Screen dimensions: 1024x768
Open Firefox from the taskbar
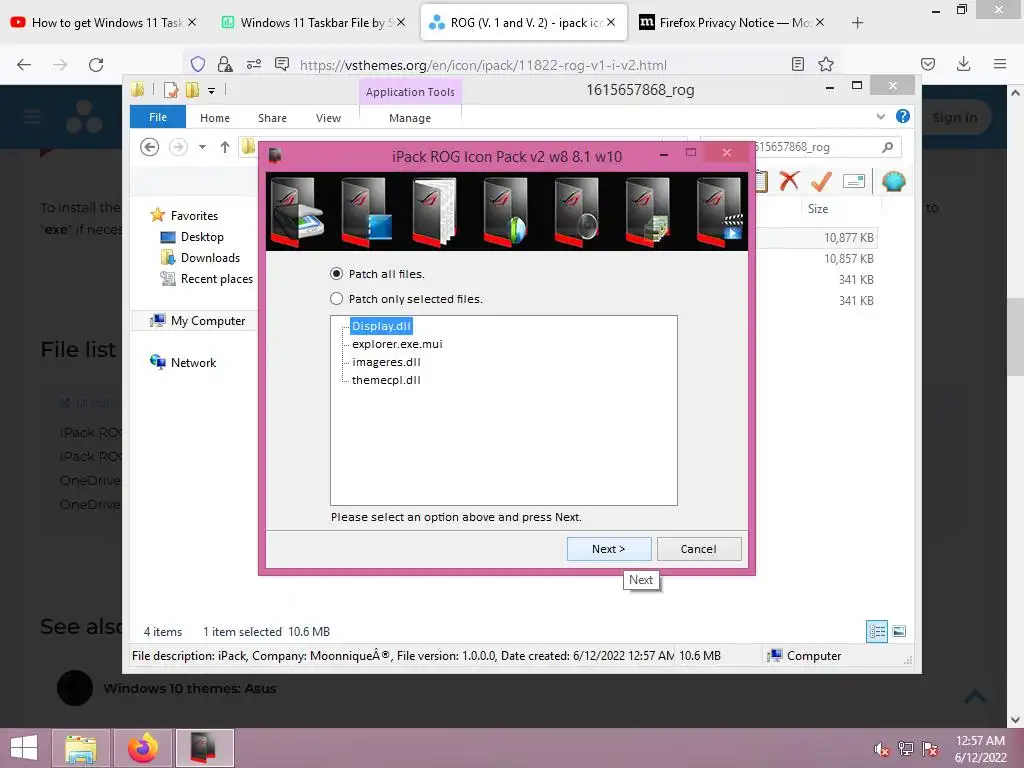(x=143, y=748)
